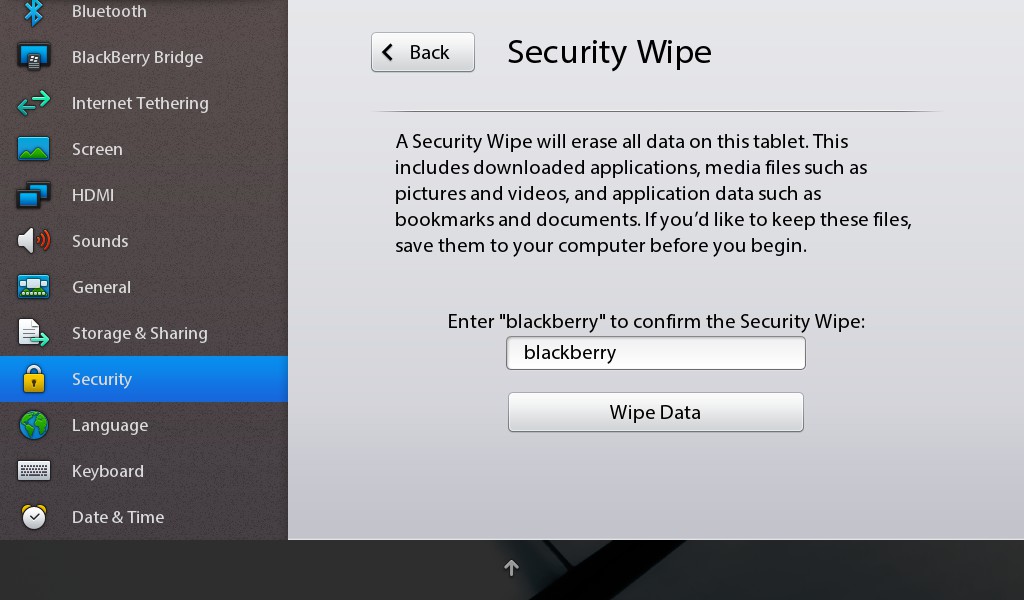The height and width of the screenshot is (600, 1024).
Task: Open HDMI display icon
Action: click(x=33, y=195)
